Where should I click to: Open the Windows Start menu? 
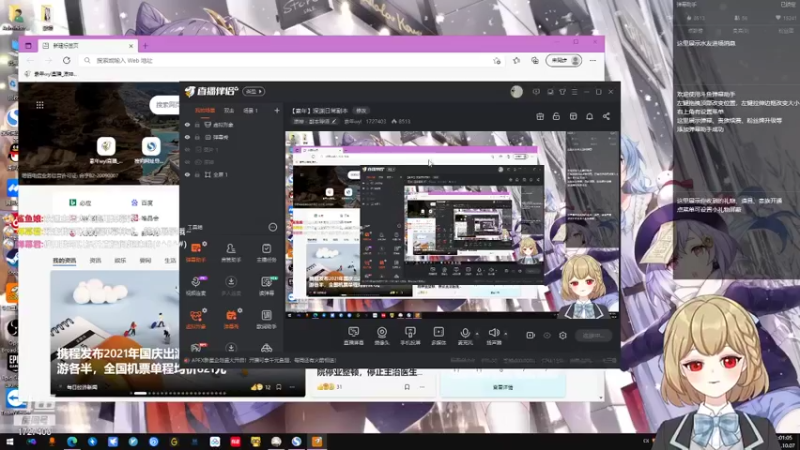pyautogui.click(x=9, y=442)
